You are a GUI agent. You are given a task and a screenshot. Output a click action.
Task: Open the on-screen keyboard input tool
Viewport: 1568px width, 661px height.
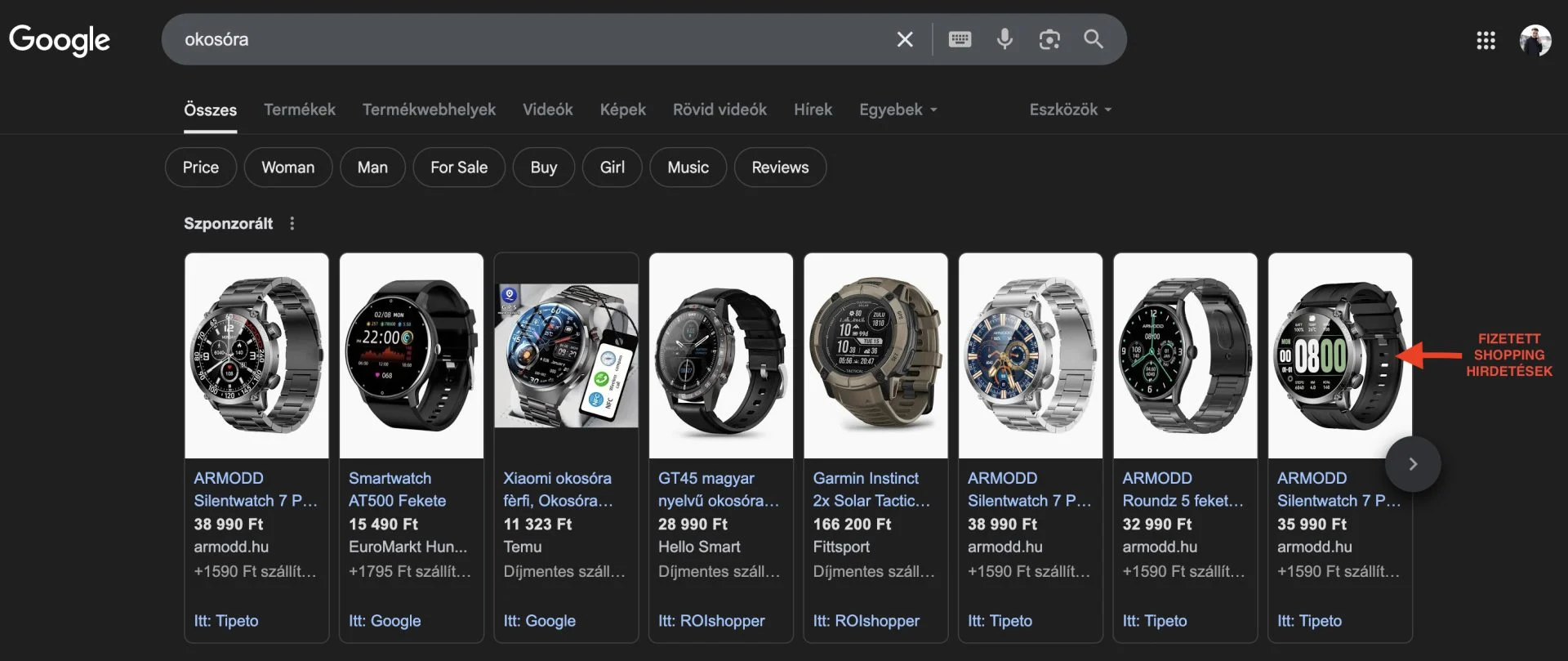(960, 39)
